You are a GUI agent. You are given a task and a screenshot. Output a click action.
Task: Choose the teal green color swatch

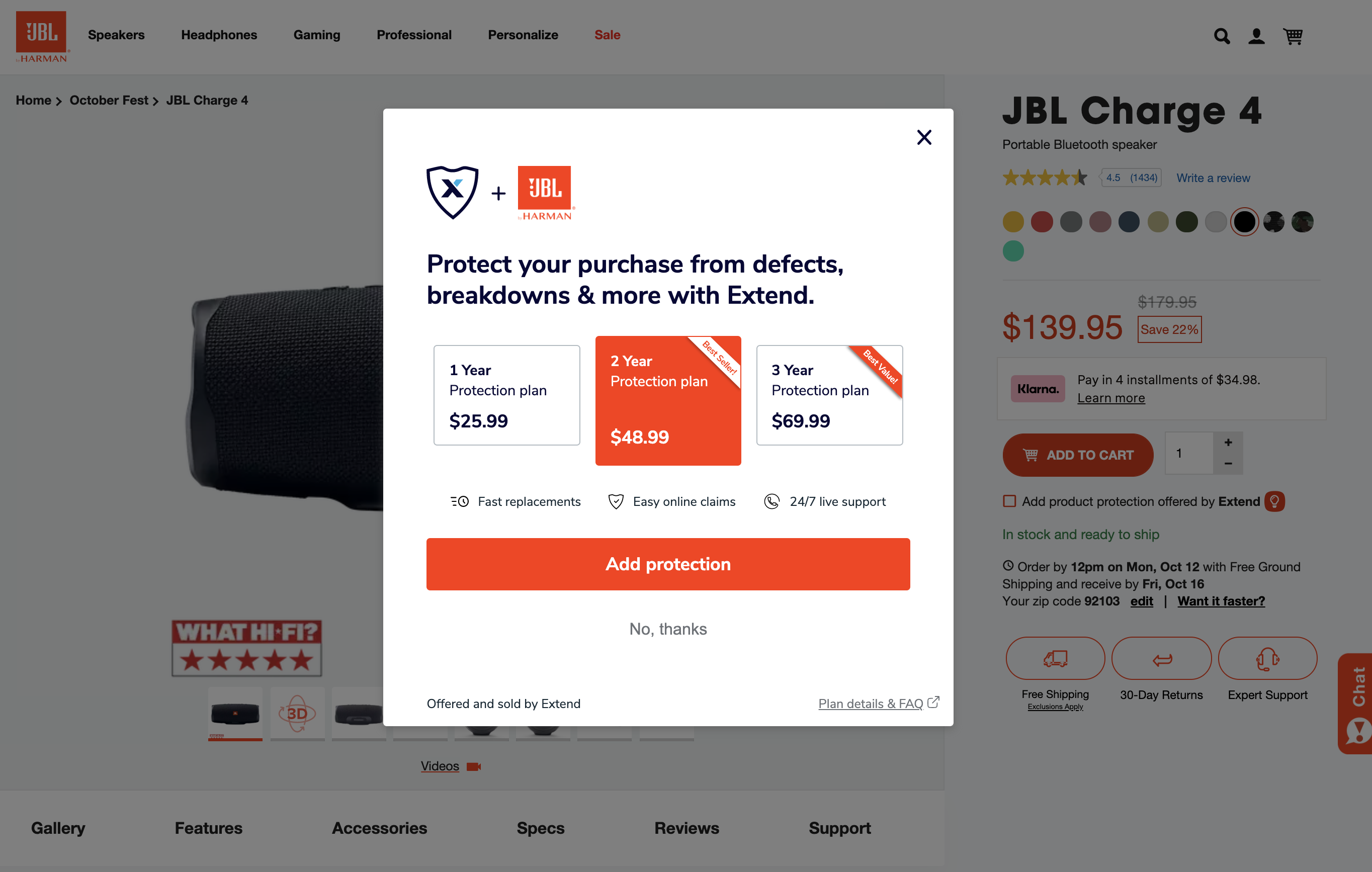click(1012, 250)
